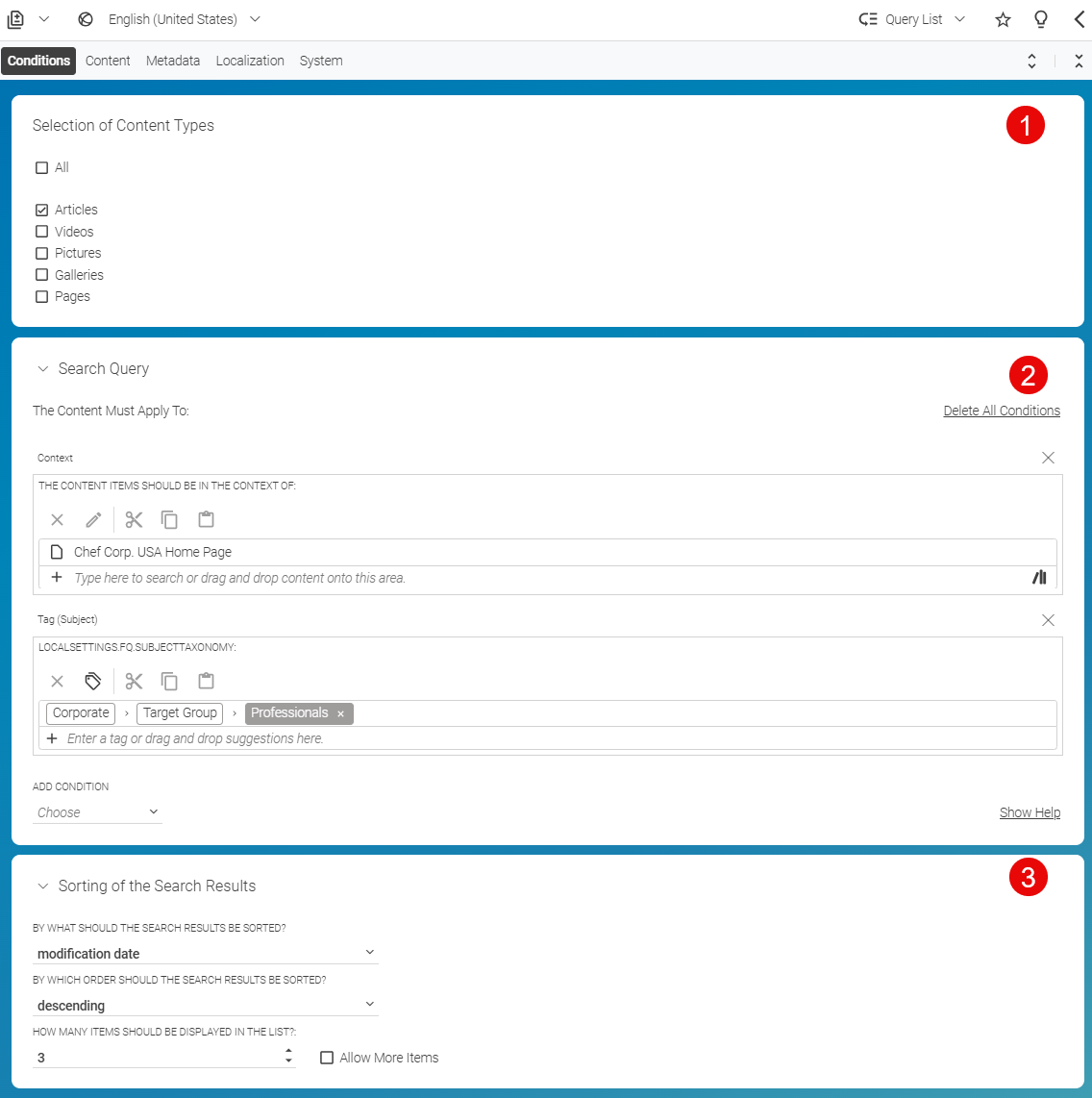This screenshot has width=1092, height=1098.
Task: Click the Paste icon in Tag (Subject) toolbar
Action: pyautogui.click(x=206, y=681)
